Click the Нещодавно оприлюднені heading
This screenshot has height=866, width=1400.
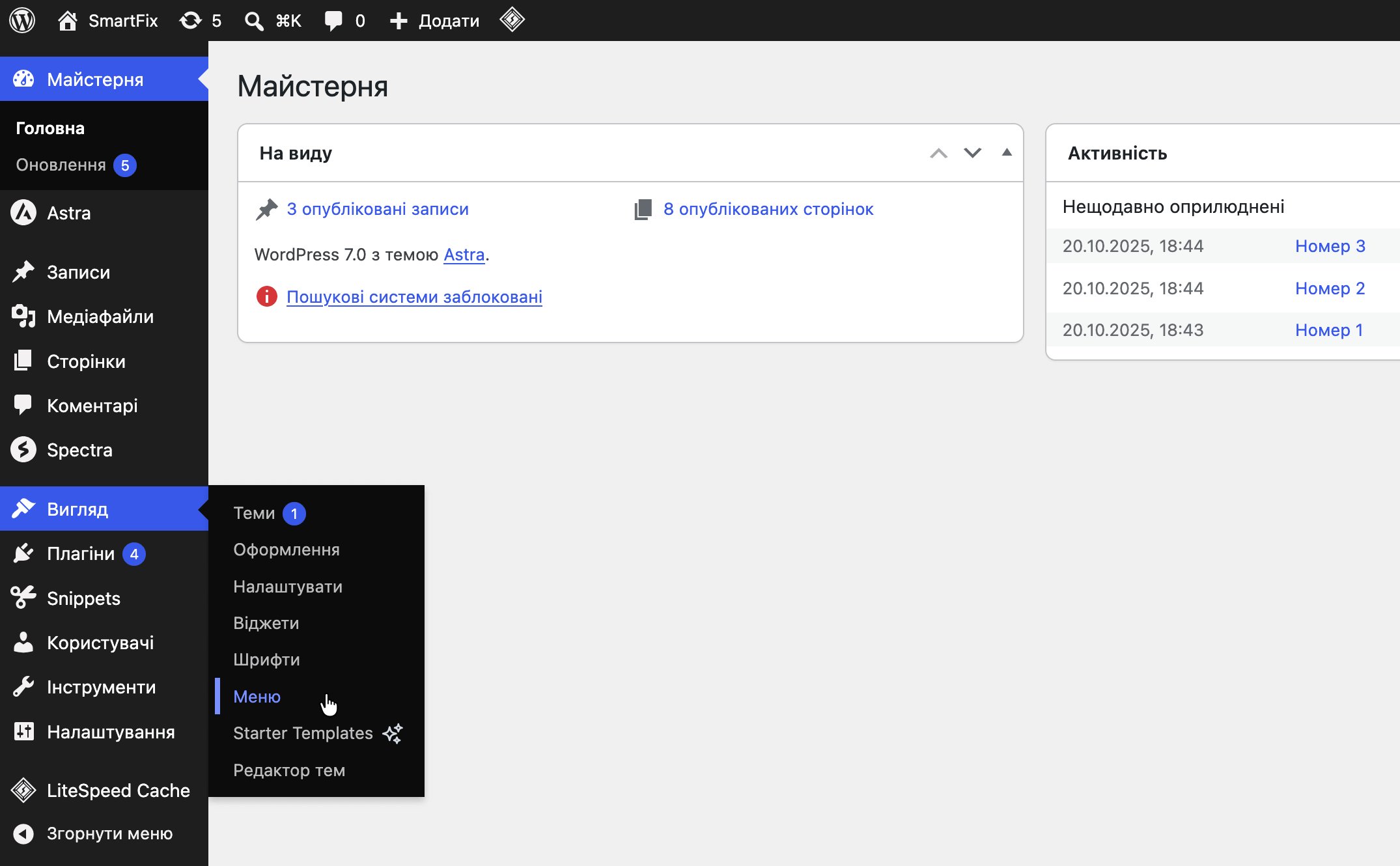pos(1173,207)
